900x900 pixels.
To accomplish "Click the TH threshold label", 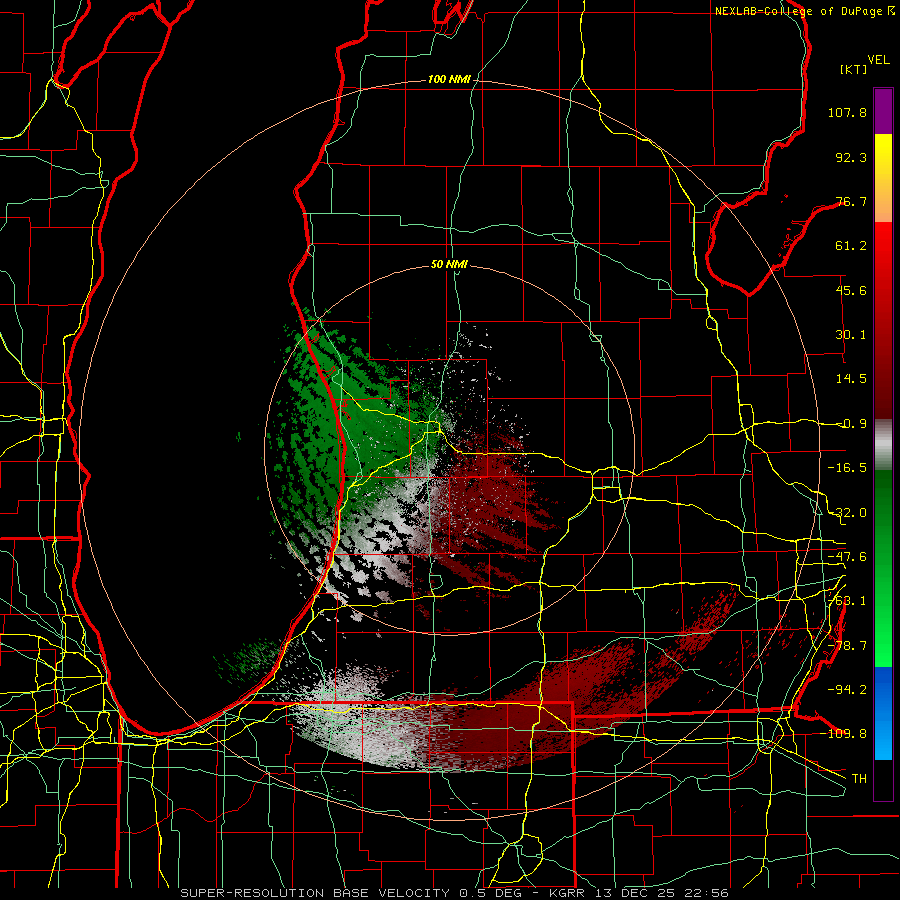I will point(859,779).
